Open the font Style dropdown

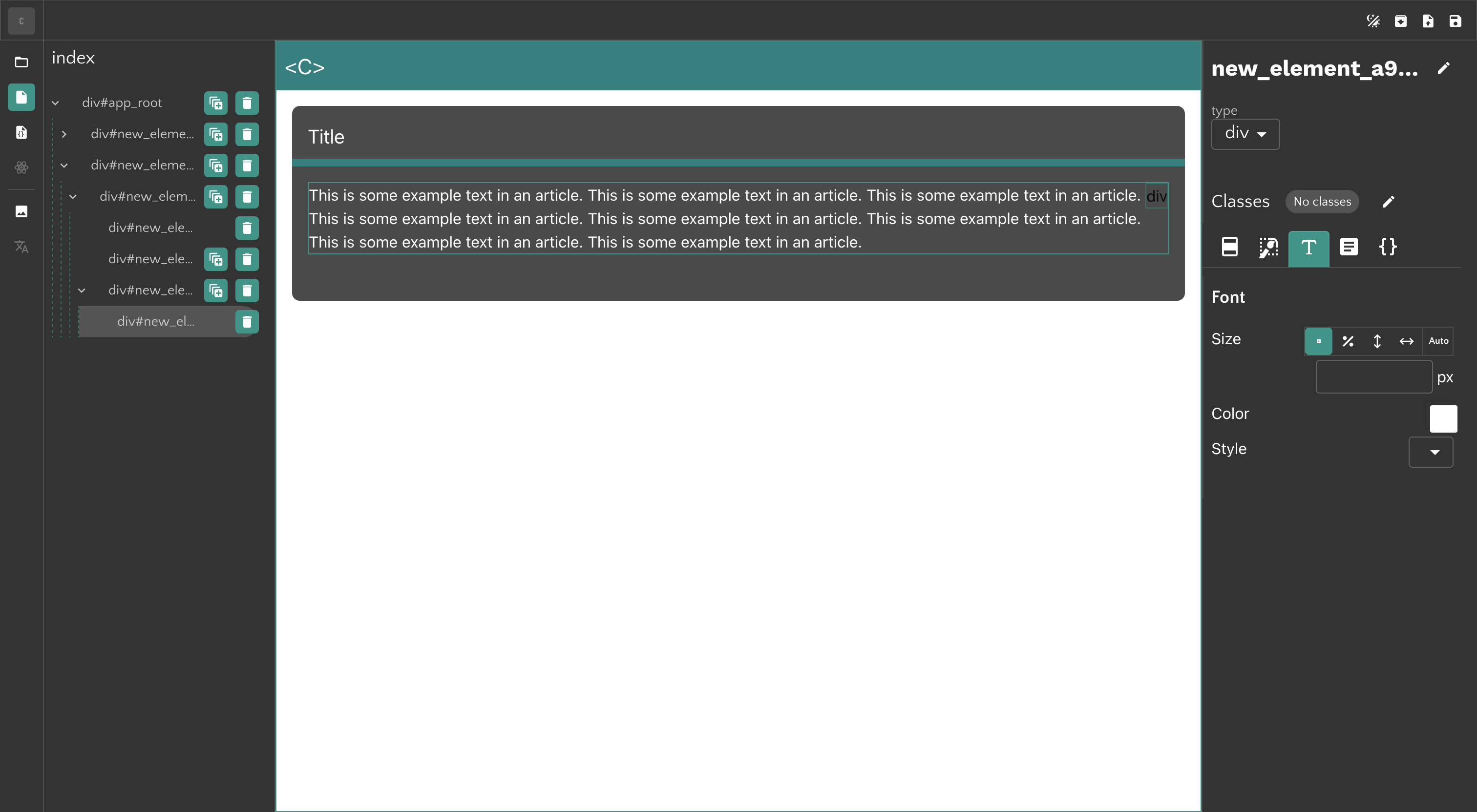click(1431, 452)
